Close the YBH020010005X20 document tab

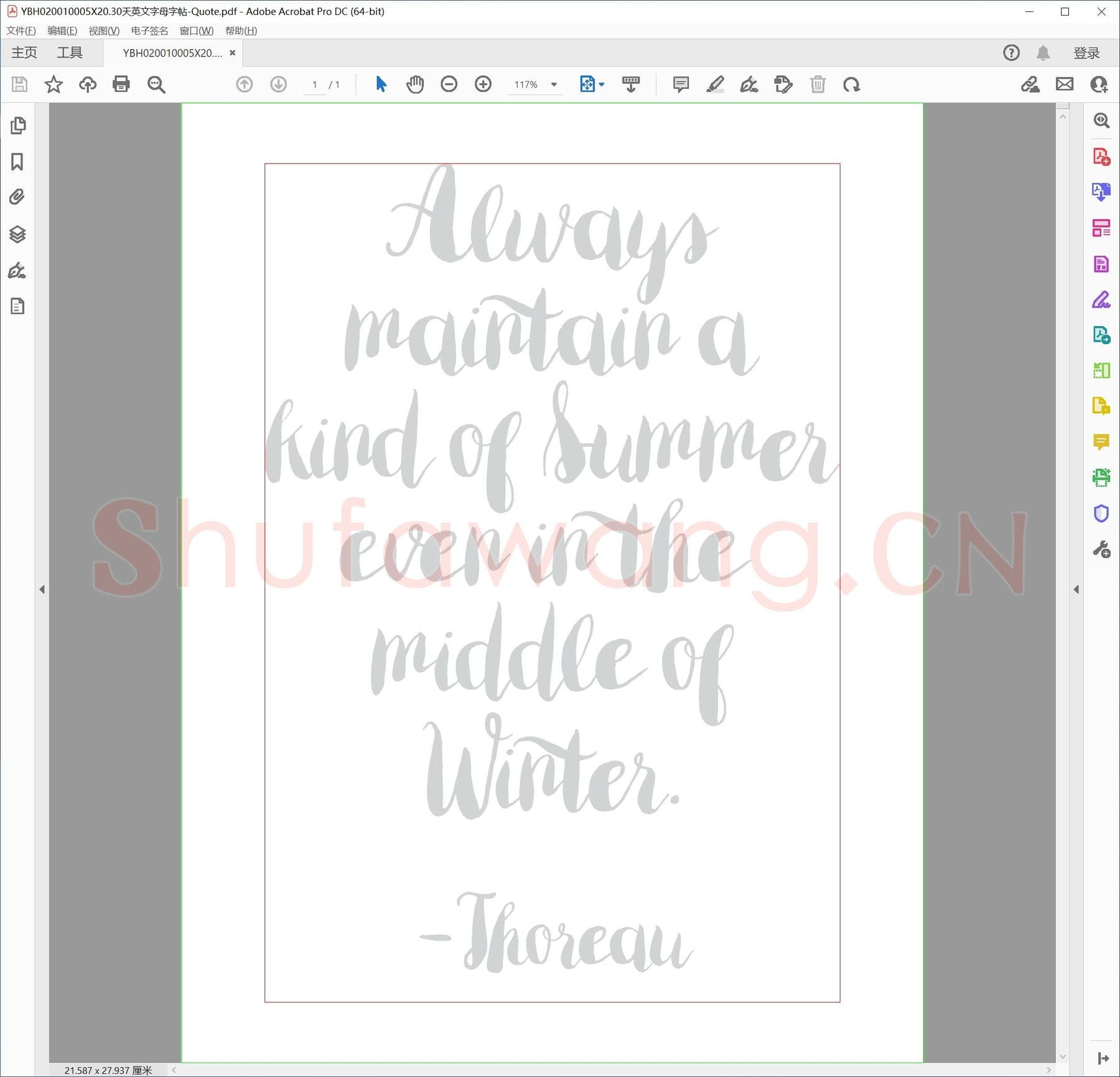pyautogui.click(x=233, y=53)
